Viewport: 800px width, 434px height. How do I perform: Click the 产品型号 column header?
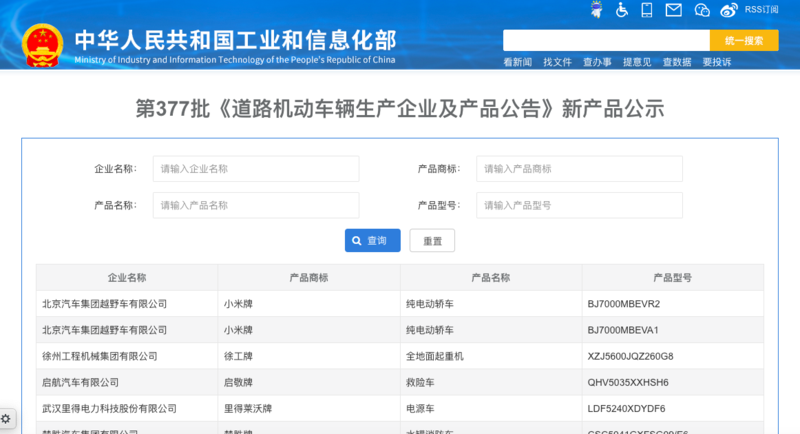[x=672, y=277]
